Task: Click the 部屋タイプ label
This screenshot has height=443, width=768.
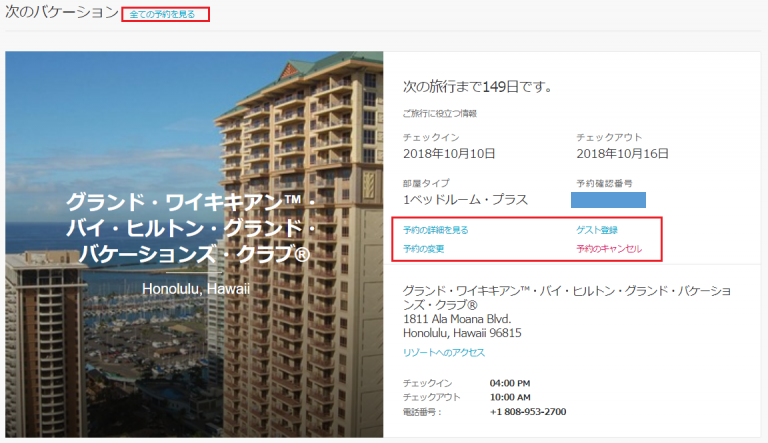Action: point(426,183)
